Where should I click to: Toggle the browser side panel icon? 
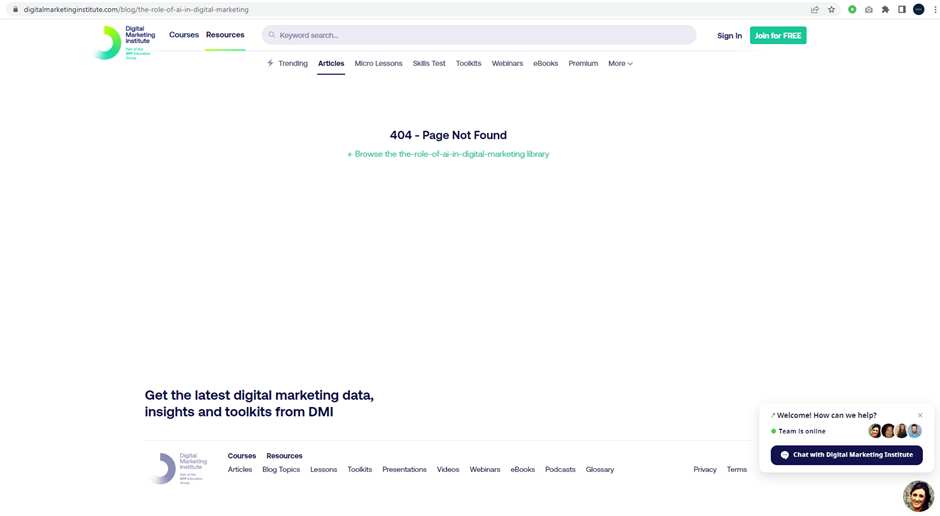902,10
